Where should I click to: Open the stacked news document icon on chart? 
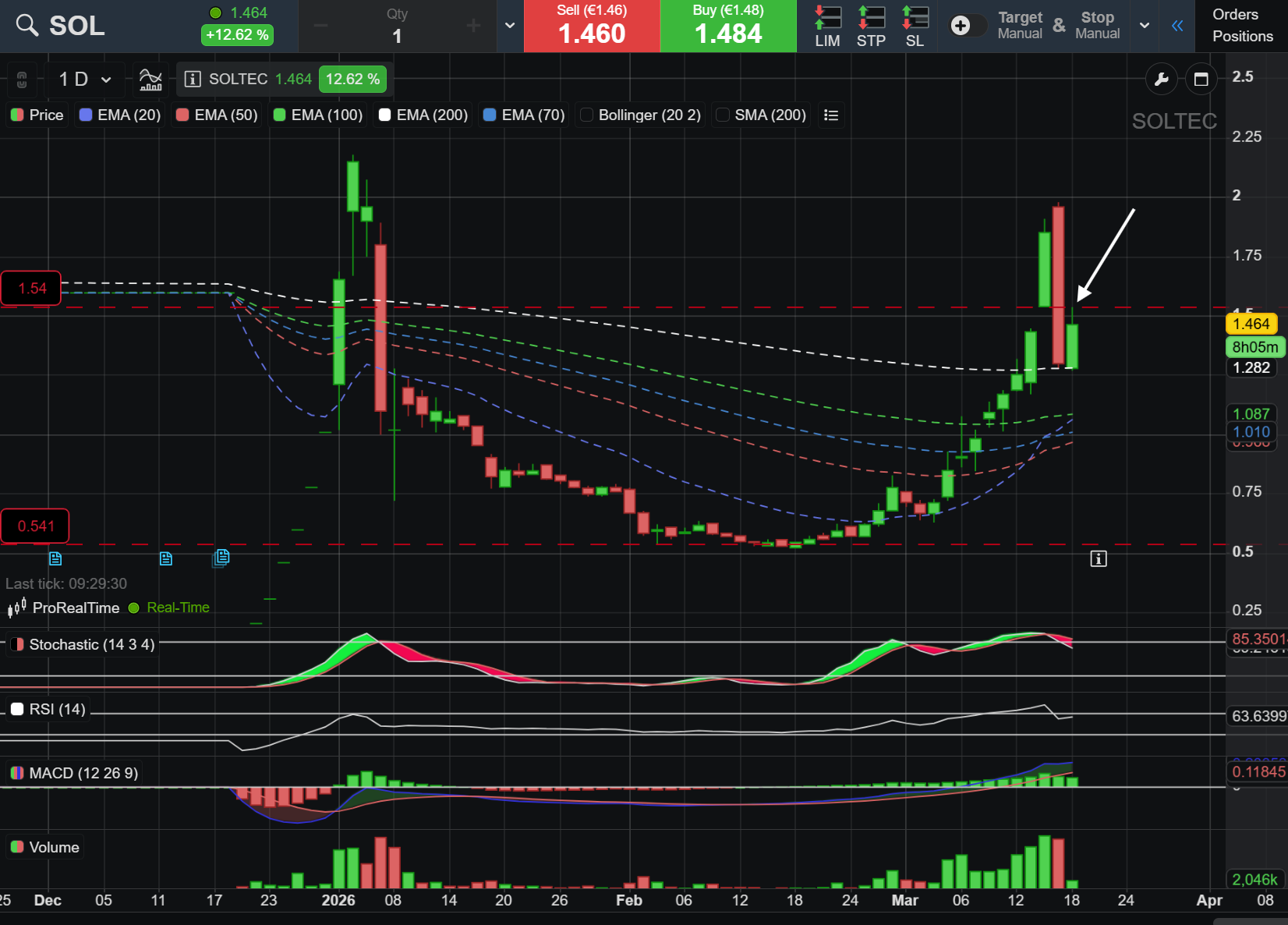[221, 557]
